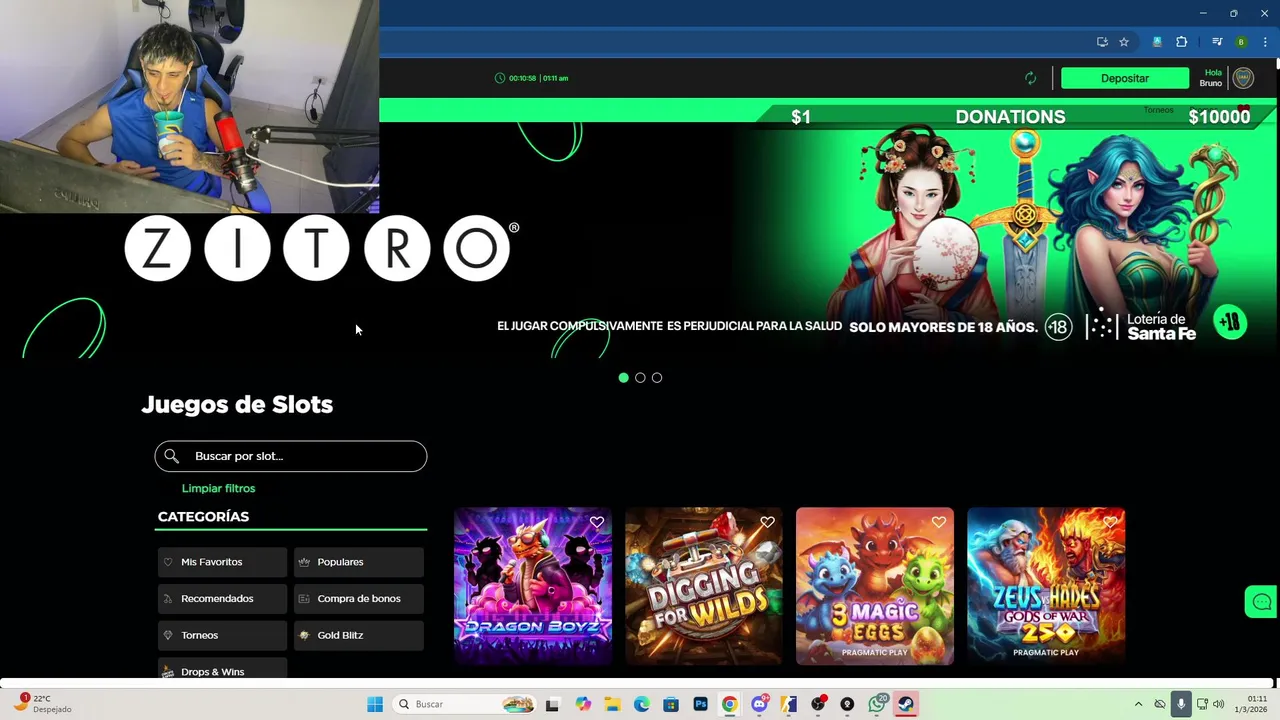This screenshot has height=720, width=1280.
Task: Refresh balance with the green circular arrows icon
Action: [x=1030, y=78]
